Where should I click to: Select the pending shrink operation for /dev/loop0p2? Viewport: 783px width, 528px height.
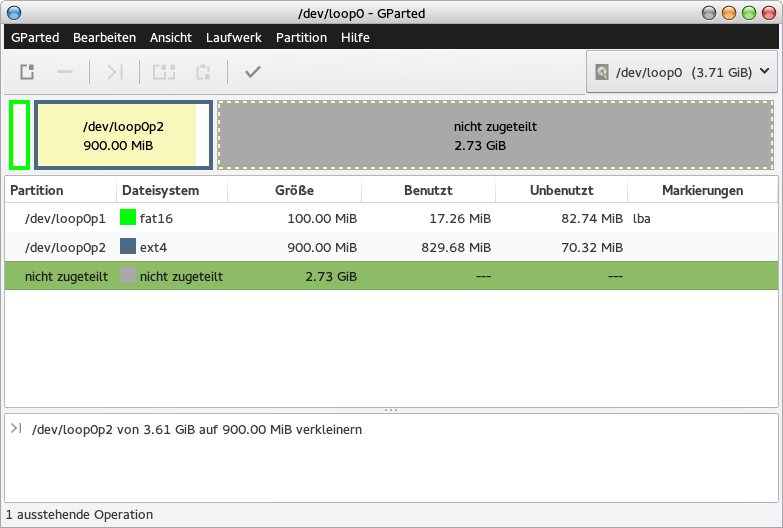click(197, 430)
